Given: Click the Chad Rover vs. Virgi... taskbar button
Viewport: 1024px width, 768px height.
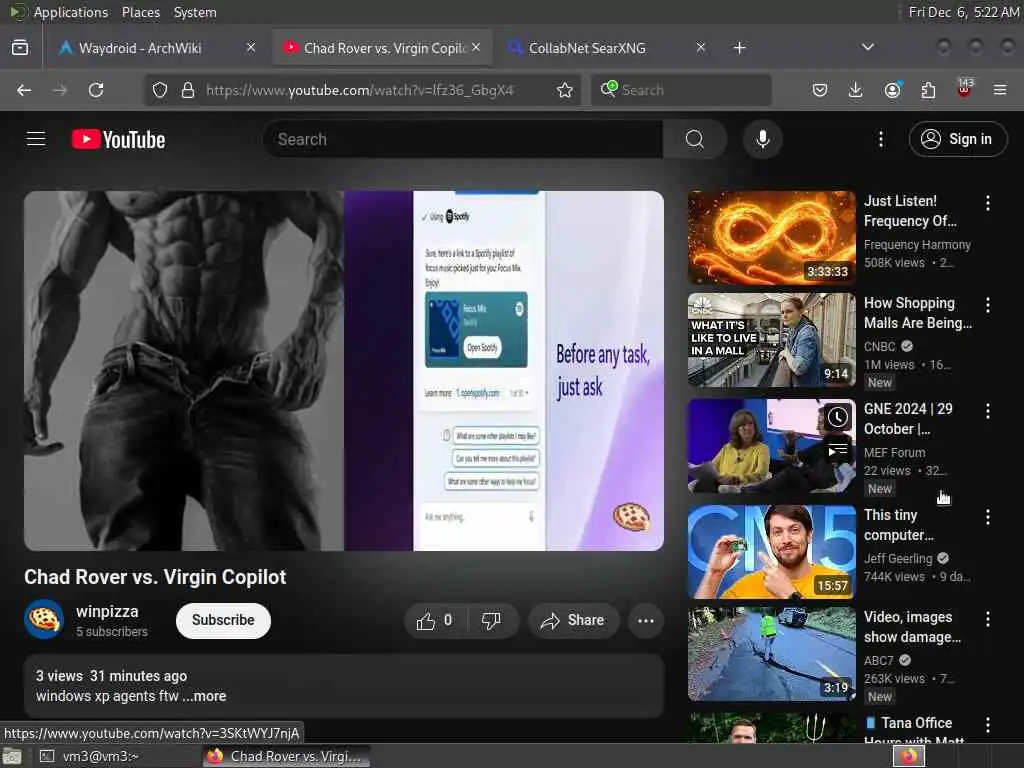Looking at the screenshot, I should click(x=286, y=756).
